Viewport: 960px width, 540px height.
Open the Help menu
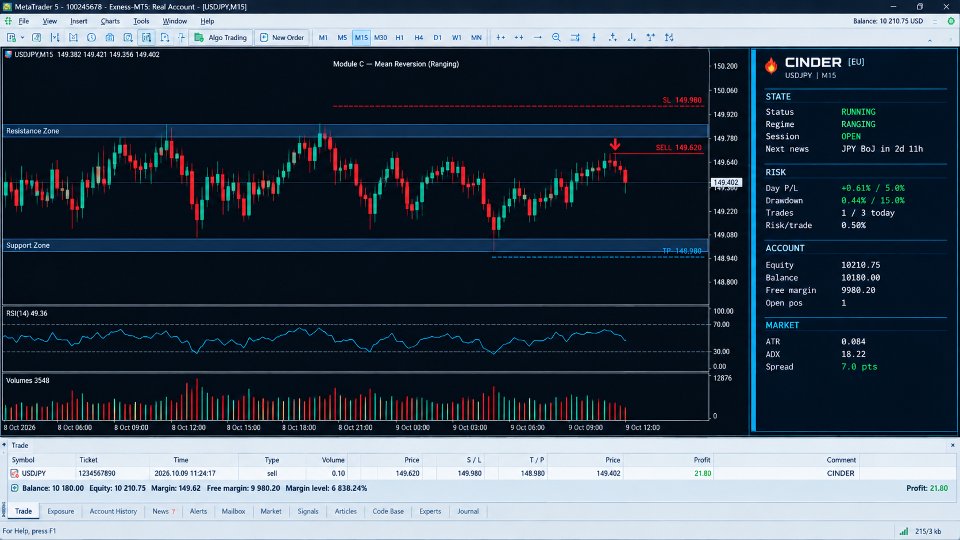[208, 21]
